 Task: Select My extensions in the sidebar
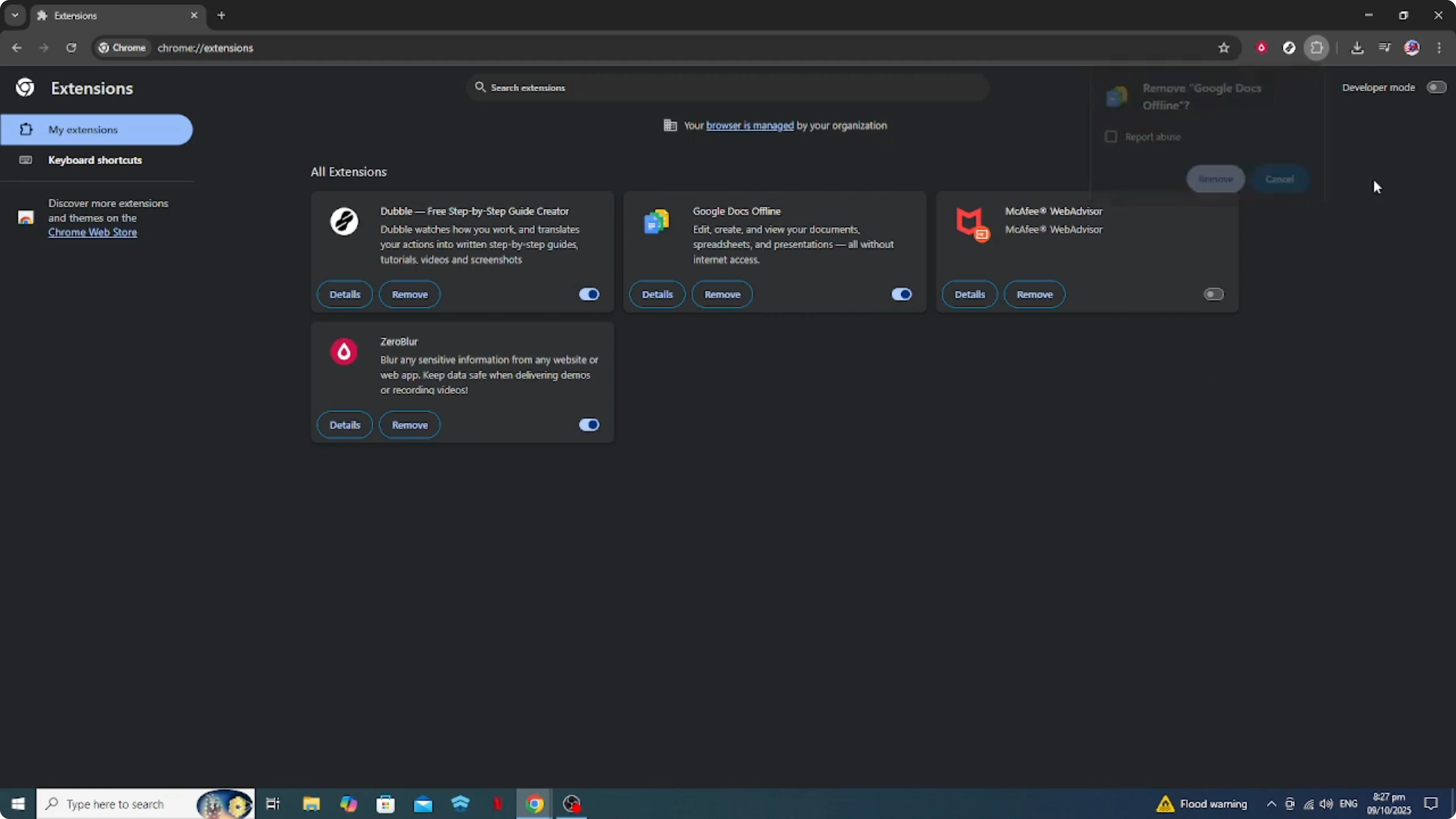point(83,129)
